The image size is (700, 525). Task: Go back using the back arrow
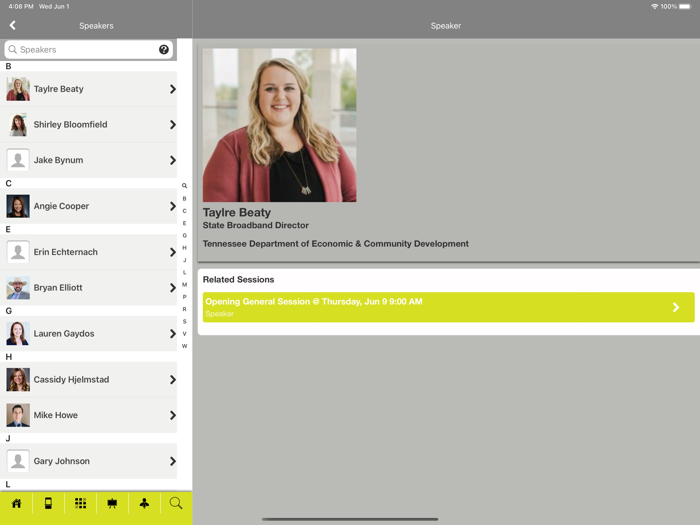12,25
